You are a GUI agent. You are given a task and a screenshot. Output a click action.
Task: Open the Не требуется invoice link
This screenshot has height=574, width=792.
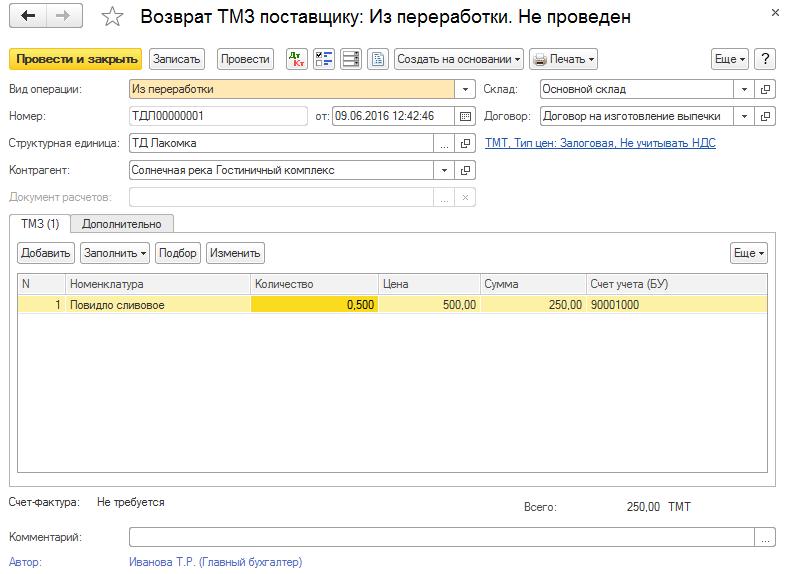[x=130, y=502]
